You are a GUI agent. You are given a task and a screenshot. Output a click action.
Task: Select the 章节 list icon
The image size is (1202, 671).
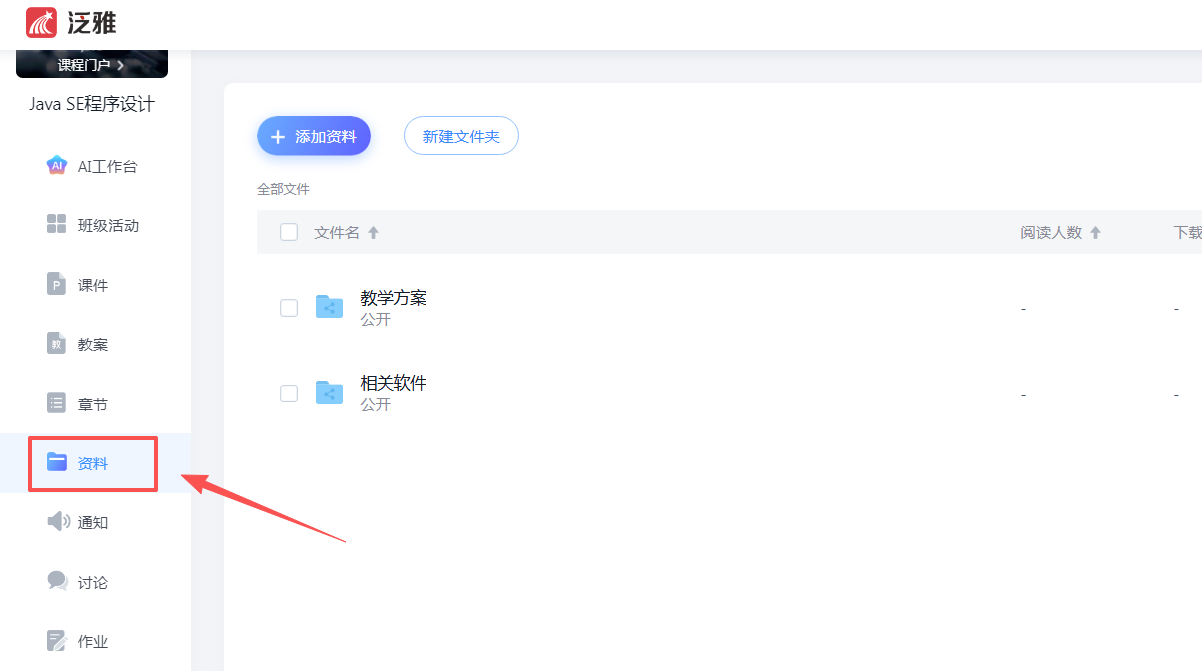(x=57, y=404)
